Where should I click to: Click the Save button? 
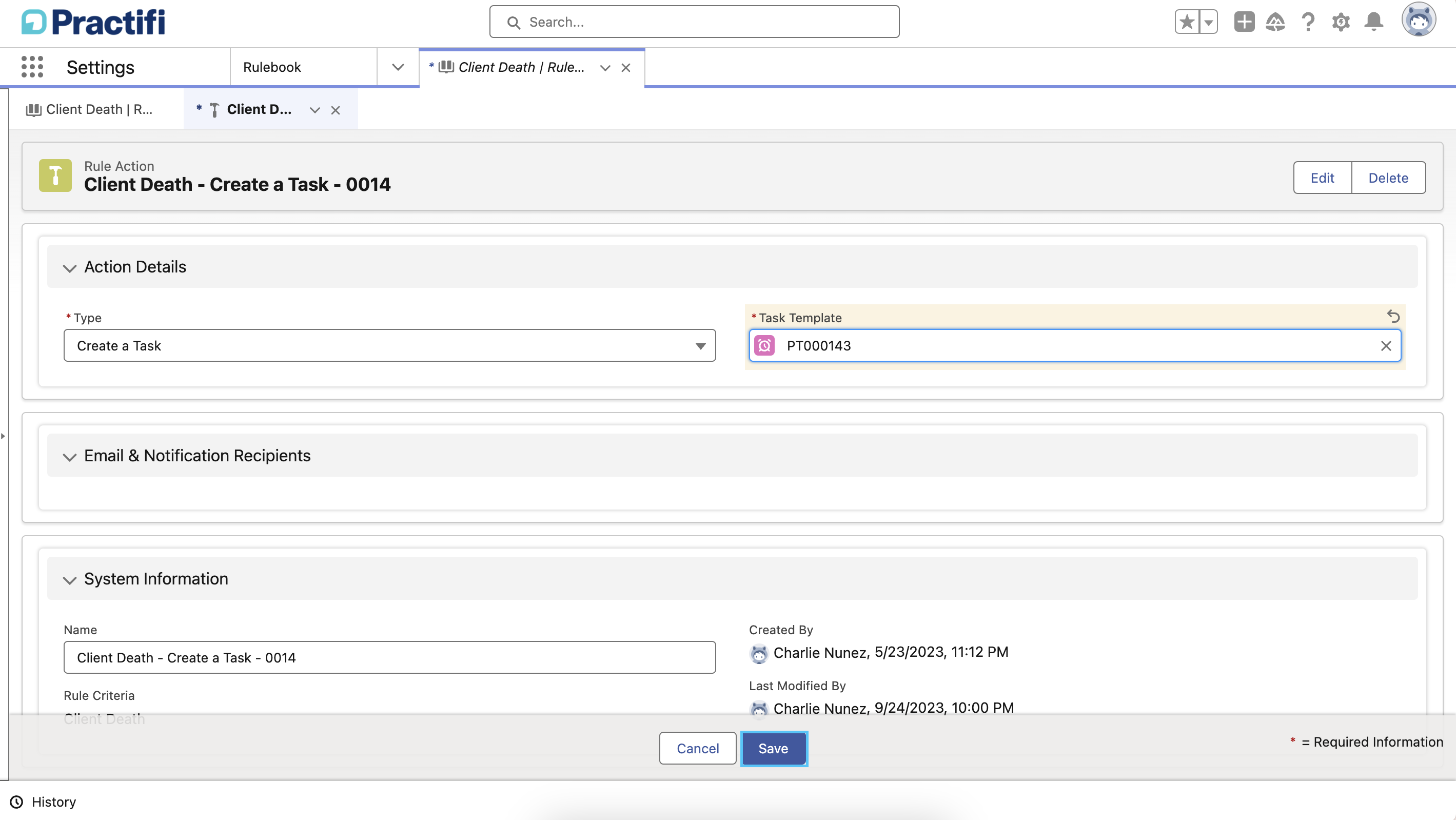tap(773, 748)
